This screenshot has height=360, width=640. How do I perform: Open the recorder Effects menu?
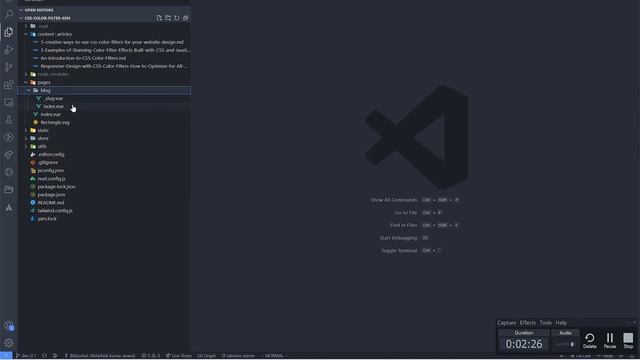click(528, 323)
